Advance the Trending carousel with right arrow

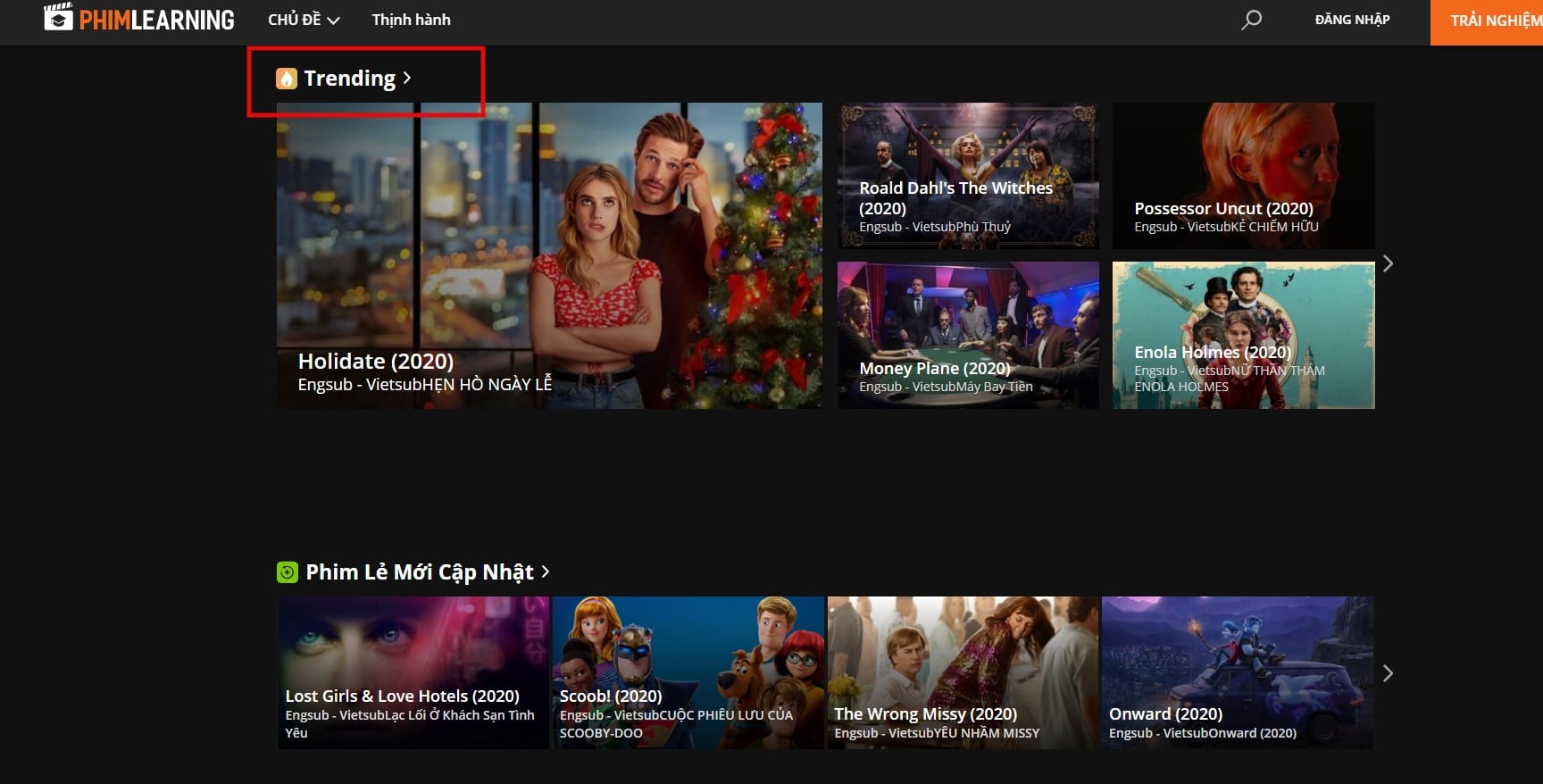click(1388, 263)
